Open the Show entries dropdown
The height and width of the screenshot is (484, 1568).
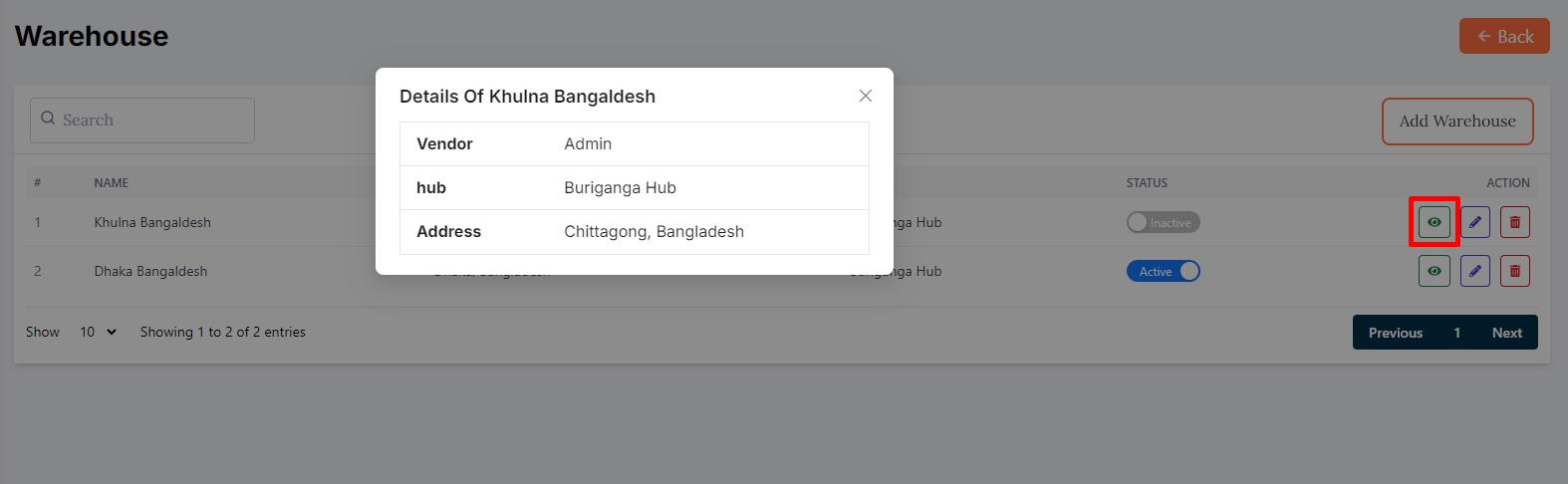coord(98,332)
